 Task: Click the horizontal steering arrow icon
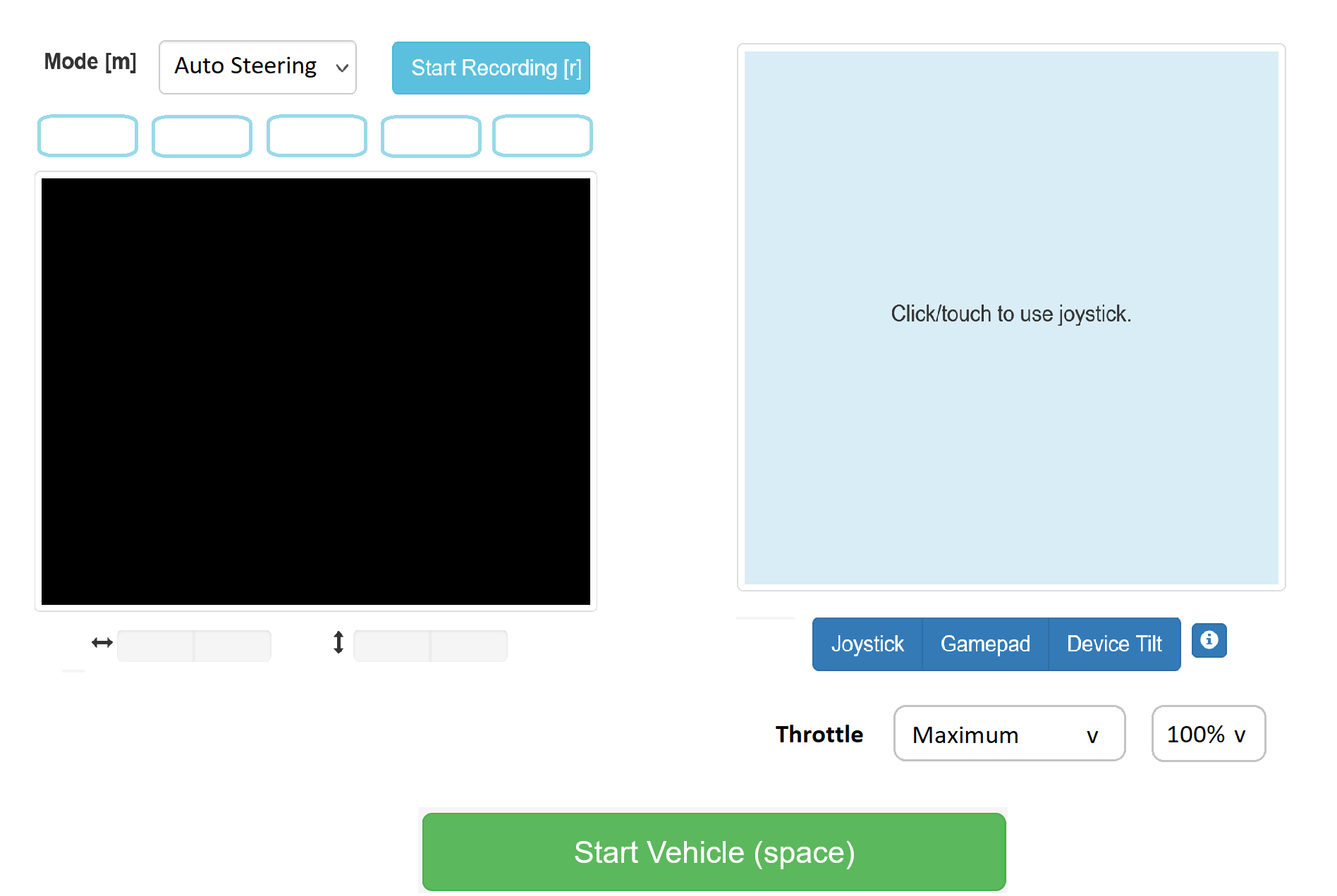coord(102,642)
